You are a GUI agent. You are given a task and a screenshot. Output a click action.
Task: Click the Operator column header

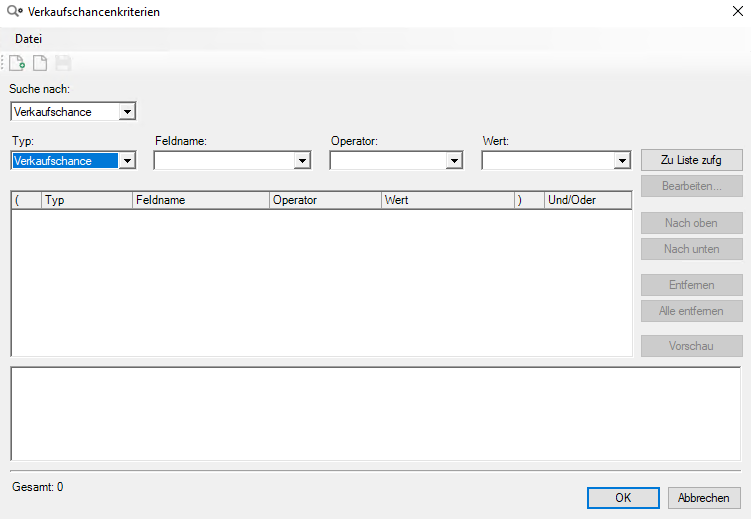coord(325,200)
